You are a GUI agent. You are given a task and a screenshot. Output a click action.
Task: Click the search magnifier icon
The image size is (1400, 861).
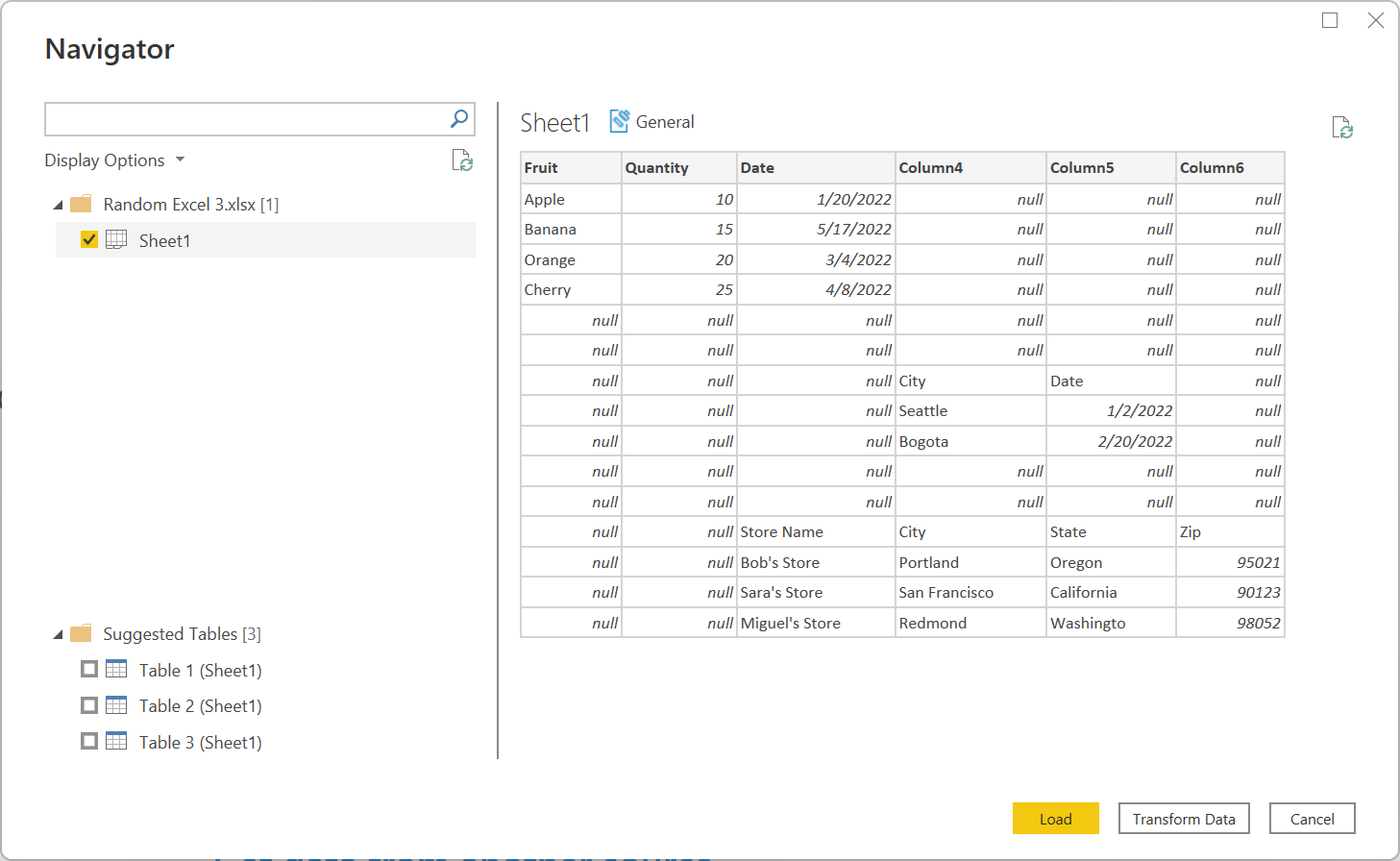click(x=459, y=119)
